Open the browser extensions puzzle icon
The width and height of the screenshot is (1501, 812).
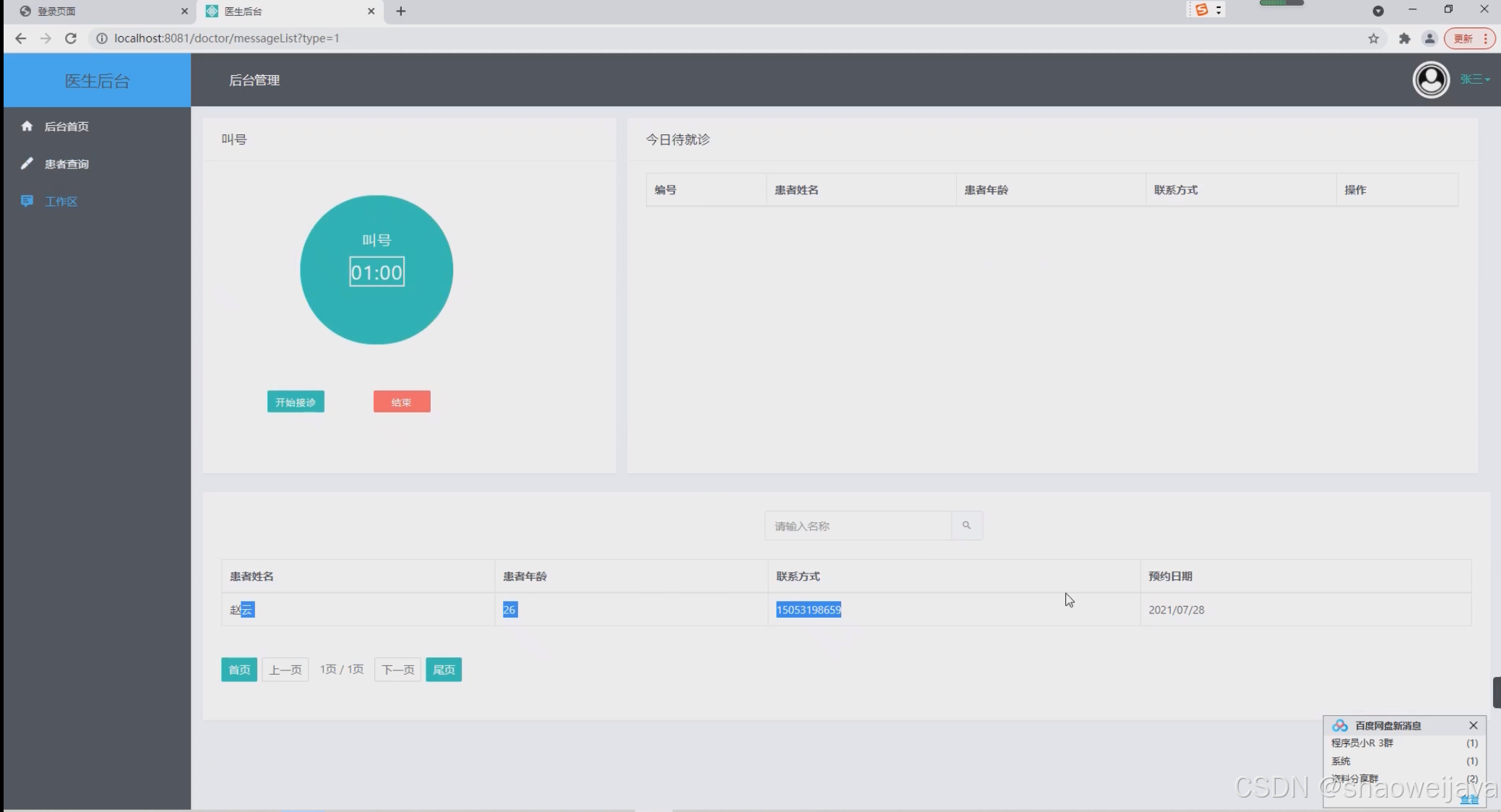coord(1404,39)
